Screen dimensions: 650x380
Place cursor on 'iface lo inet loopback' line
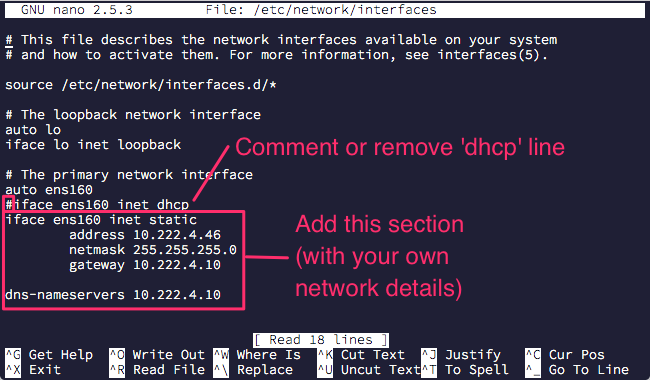coord(93,145)
